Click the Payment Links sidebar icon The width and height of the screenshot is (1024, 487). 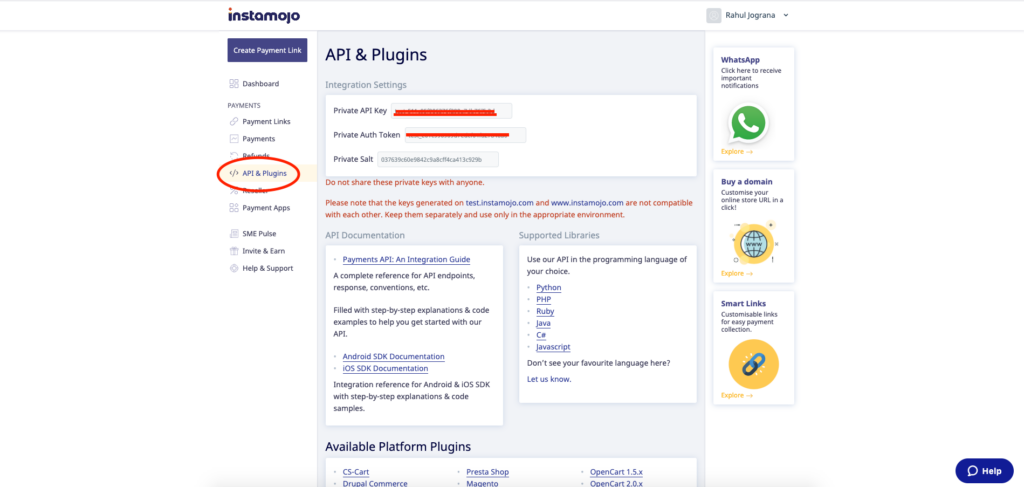[234, 121]
